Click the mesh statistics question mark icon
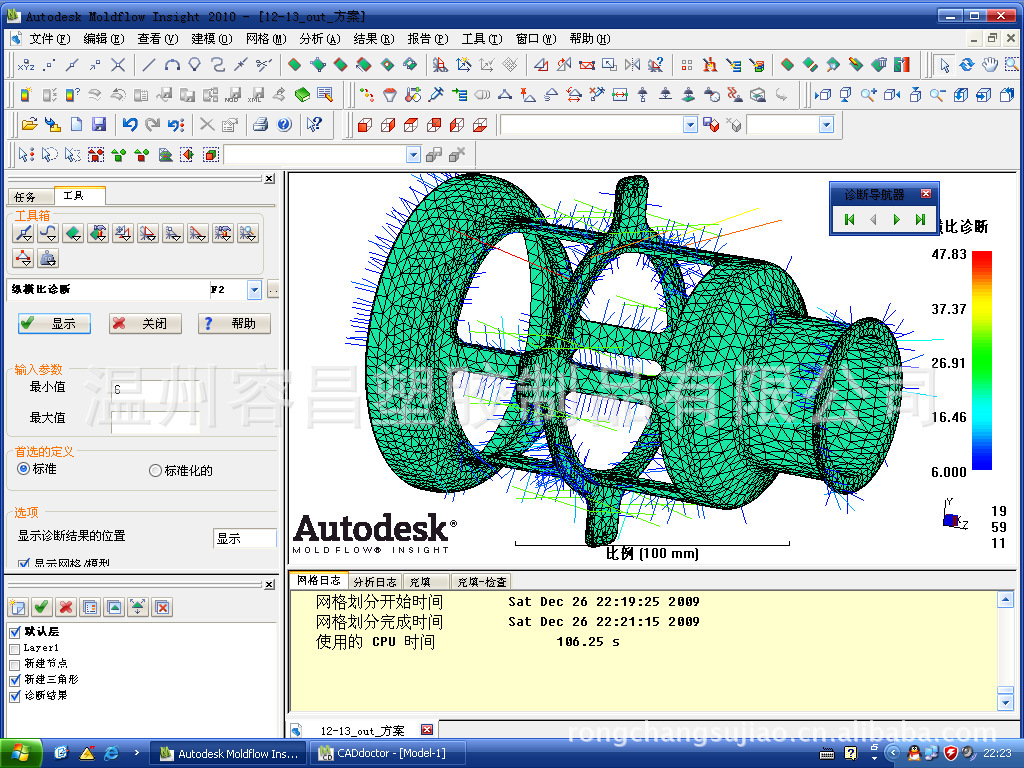This screenshot has width=1024, height=768. (655, 65)
